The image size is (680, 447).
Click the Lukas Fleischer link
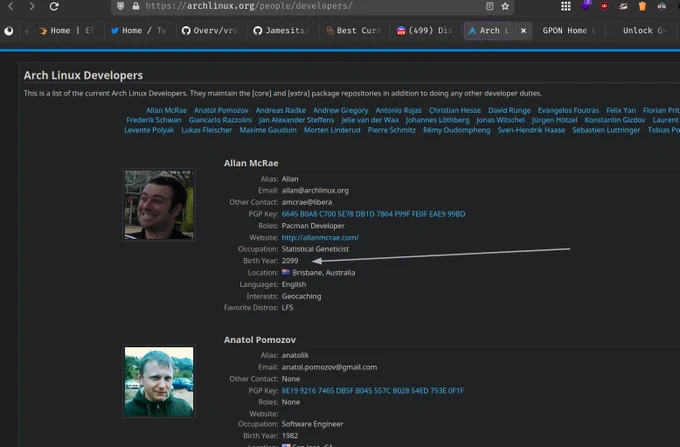tap(206, 130)
